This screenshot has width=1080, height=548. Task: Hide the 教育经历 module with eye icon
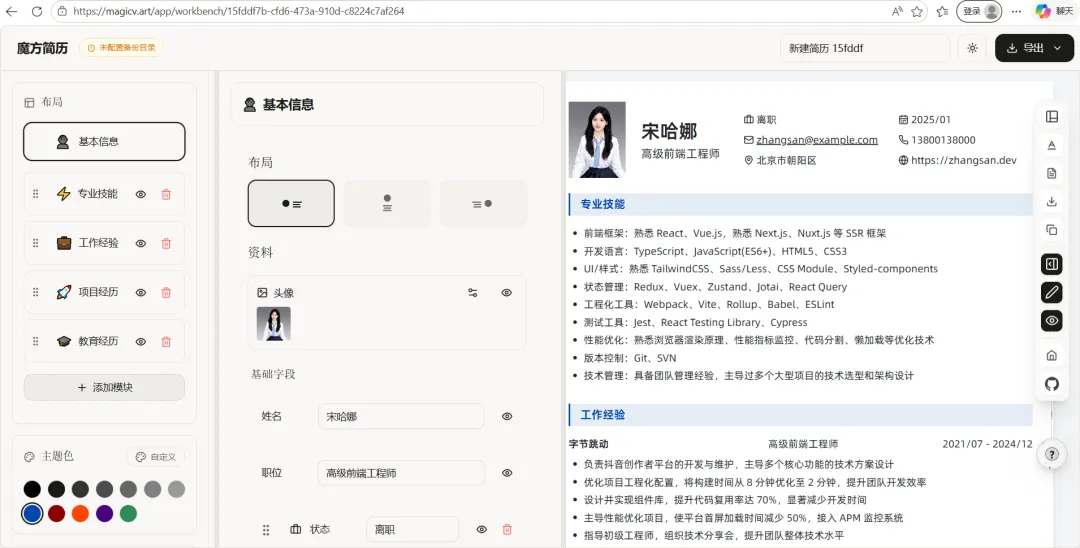pyautogui.click(x=141, y=341)
